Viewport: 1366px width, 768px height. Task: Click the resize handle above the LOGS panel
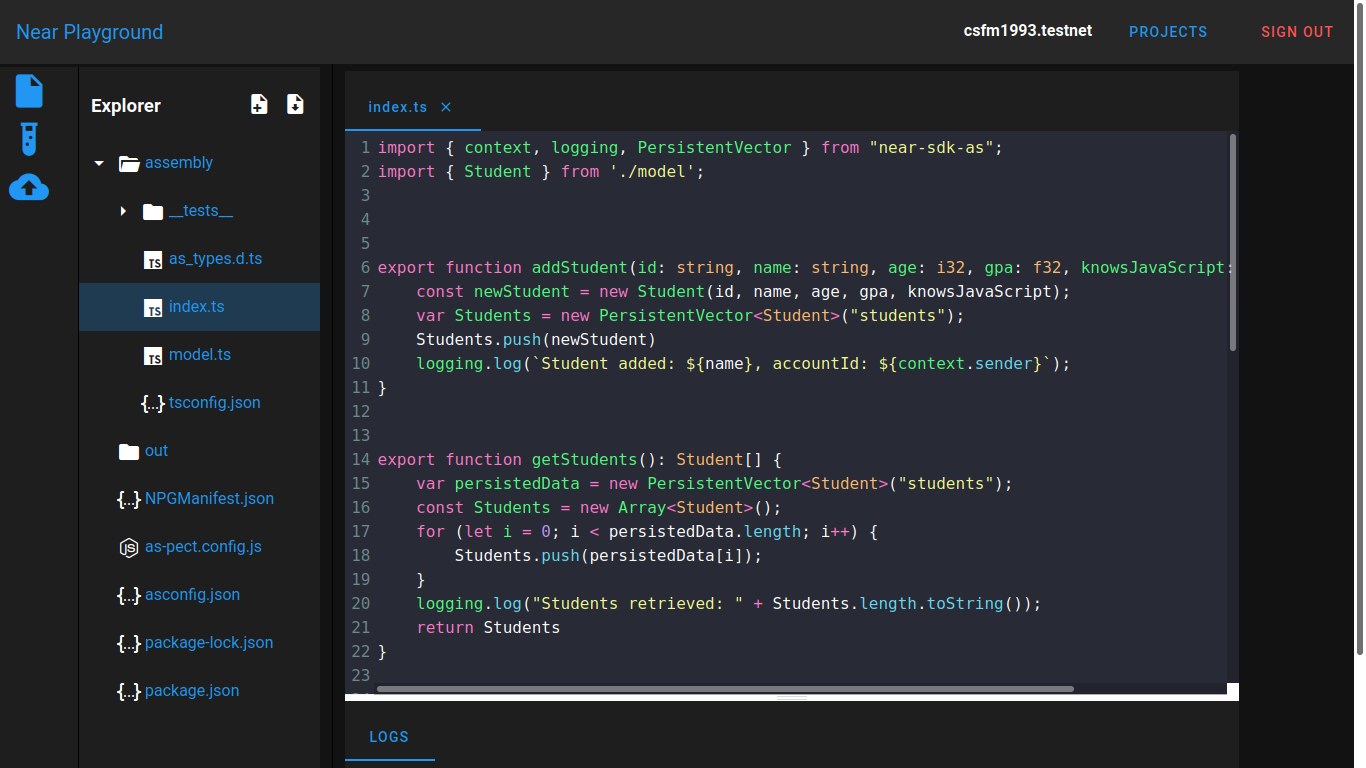tap(792, 698)
